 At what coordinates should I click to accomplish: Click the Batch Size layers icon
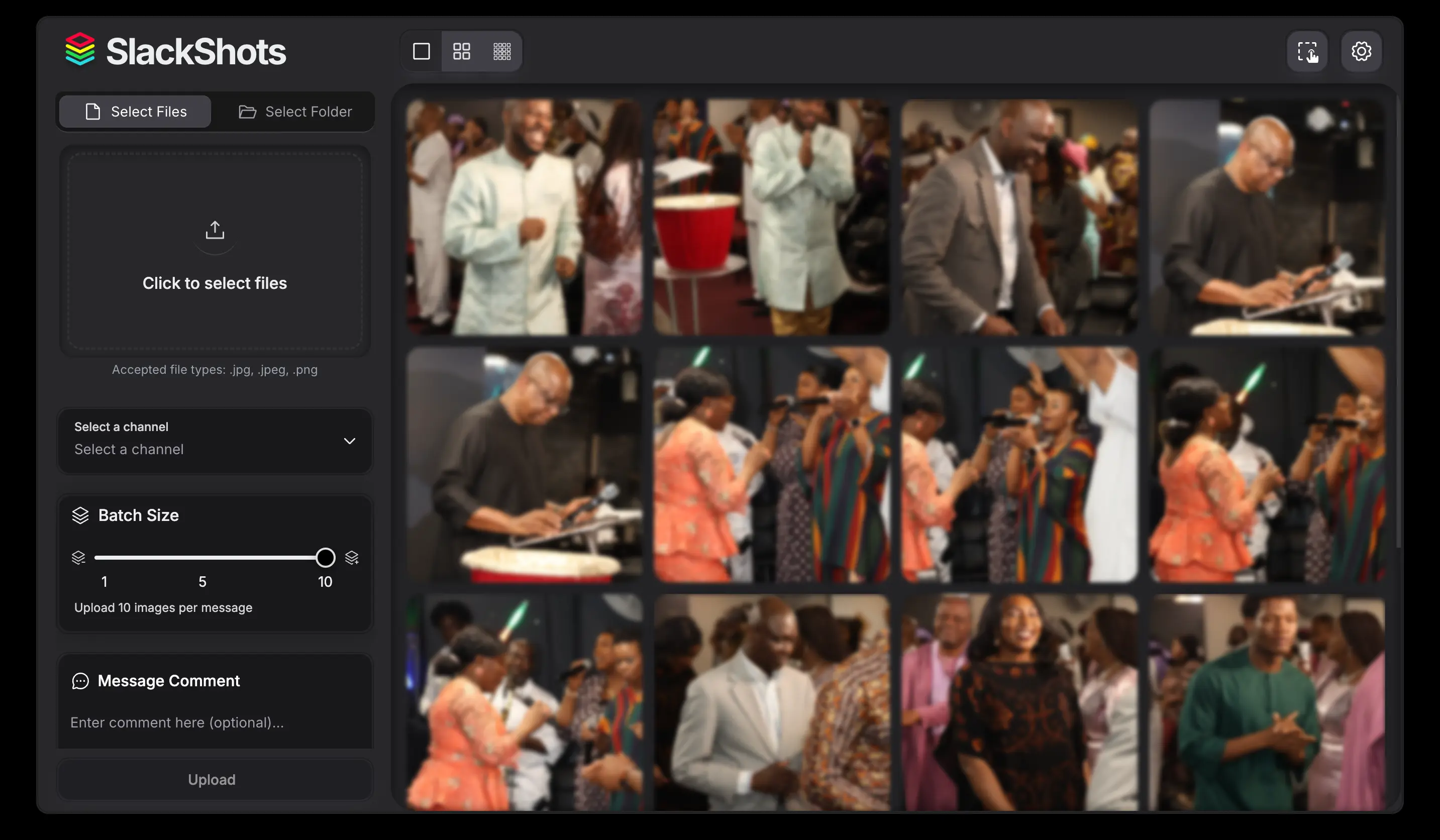coord(80,515)
